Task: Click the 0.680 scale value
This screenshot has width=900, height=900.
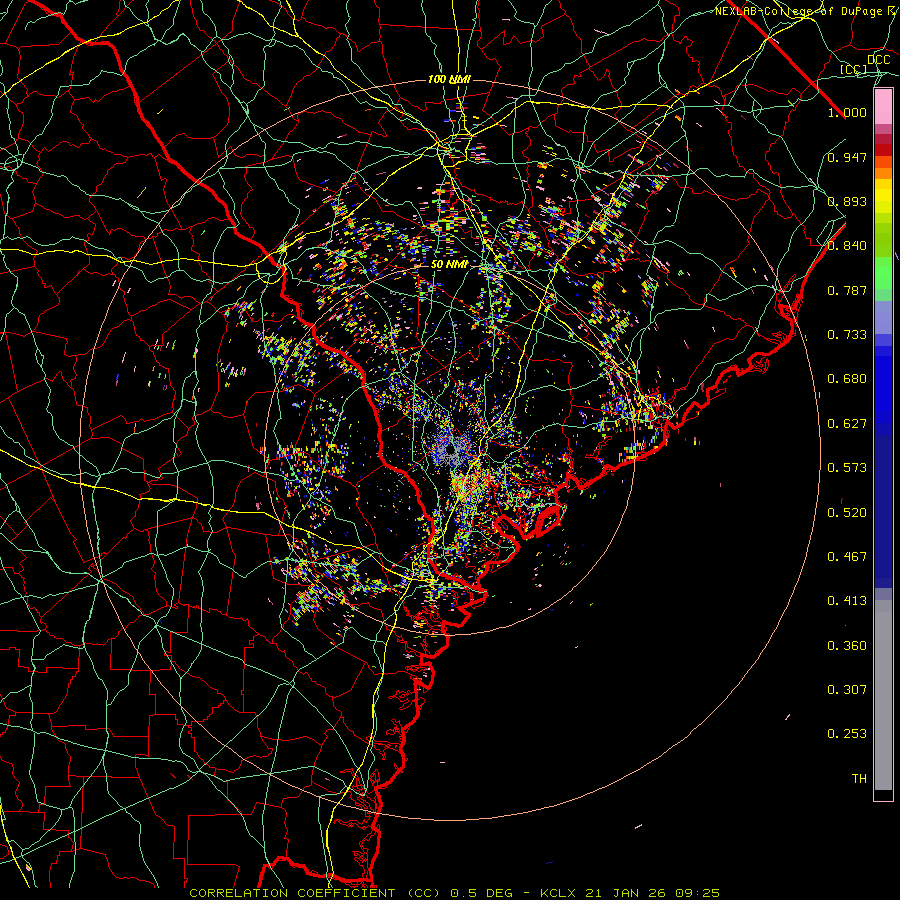Action: tap(847, 379)
